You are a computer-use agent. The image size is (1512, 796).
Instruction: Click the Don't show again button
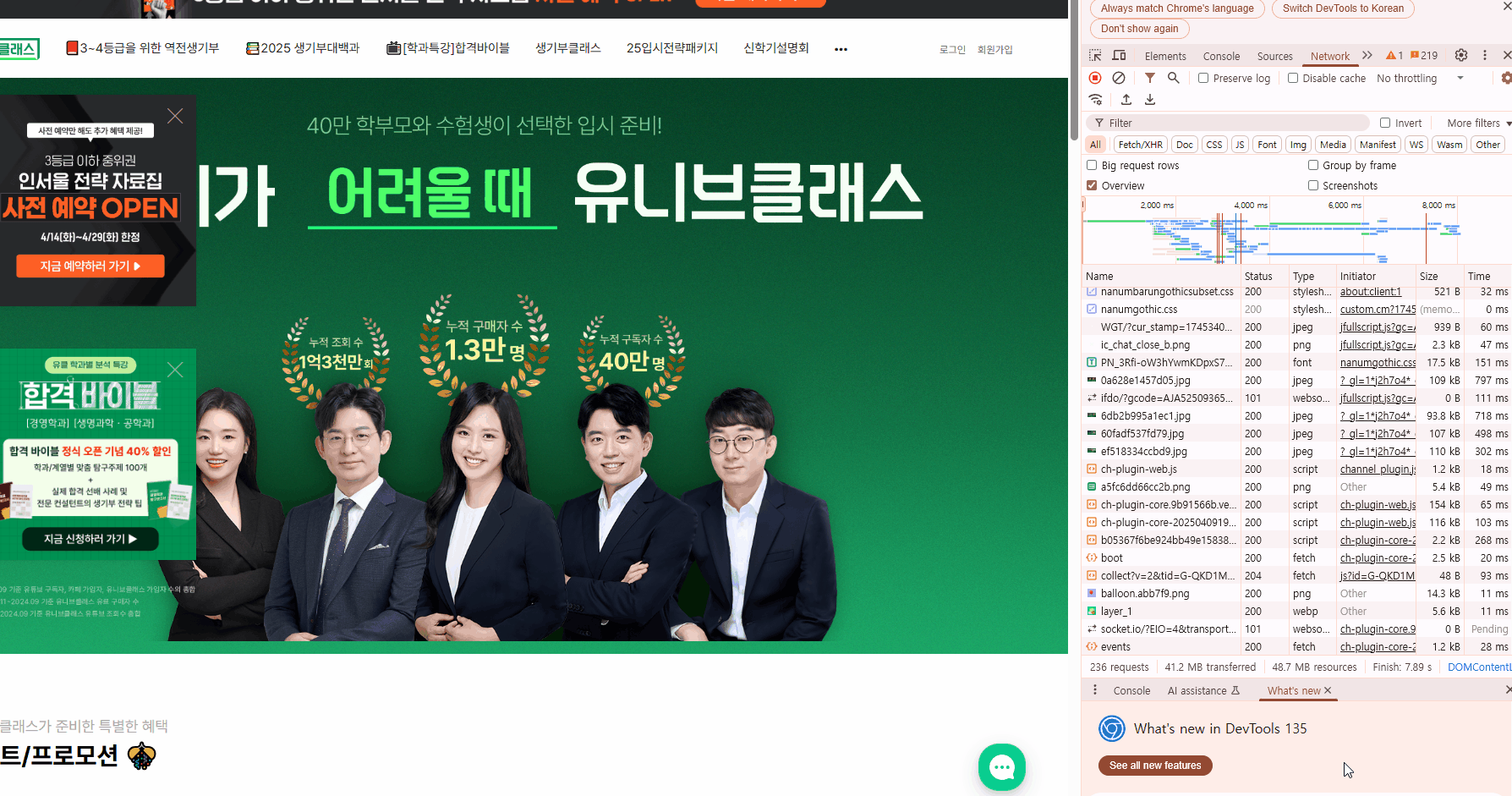coord(1139,29)
